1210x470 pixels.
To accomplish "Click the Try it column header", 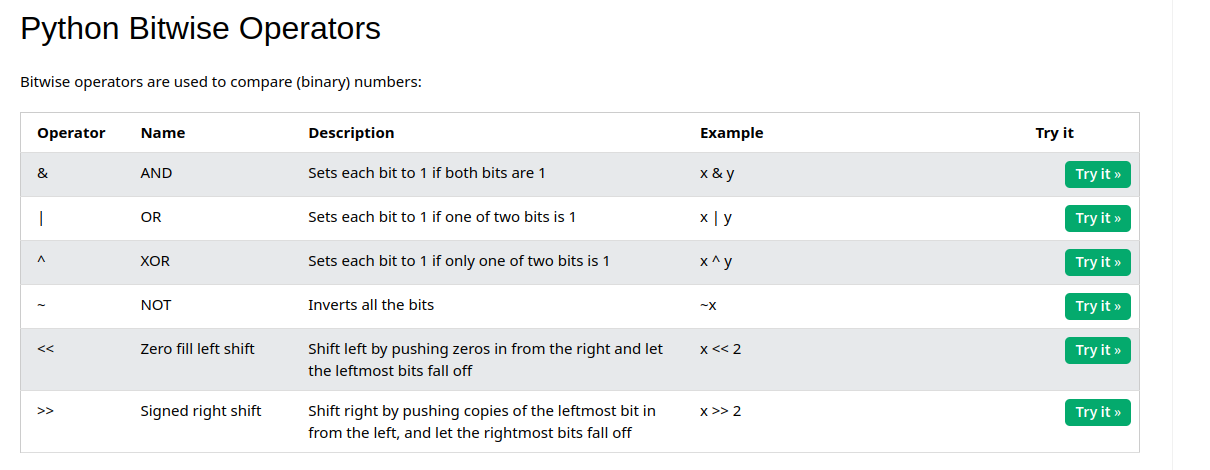I will tap(1054, 133).
